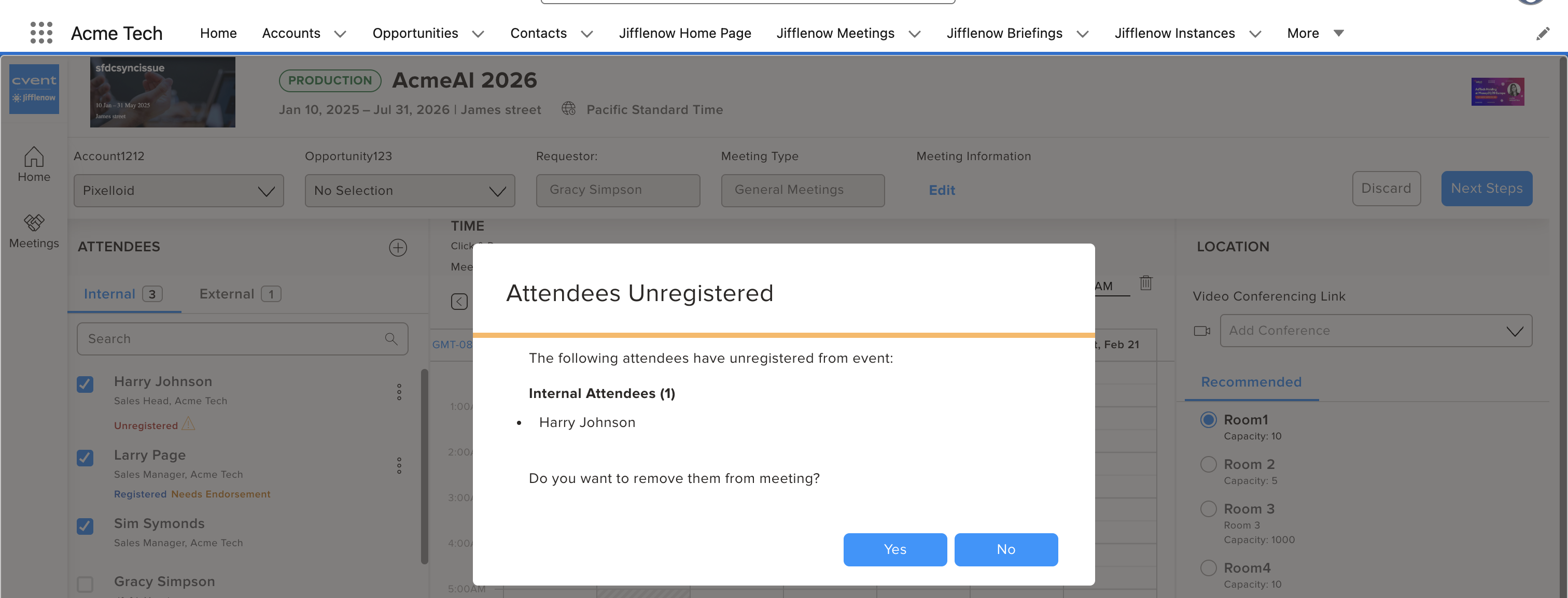Click No in the Attendees Unregistered dialog
This screenshot has width=1568, height=598.
pos(1005,549)
